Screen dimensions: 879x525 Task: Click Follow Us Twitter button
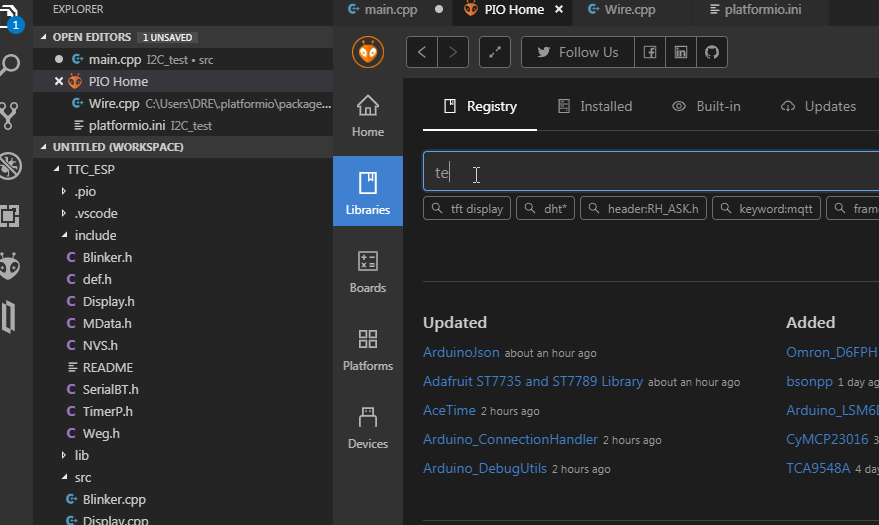[x=578, y=52]
